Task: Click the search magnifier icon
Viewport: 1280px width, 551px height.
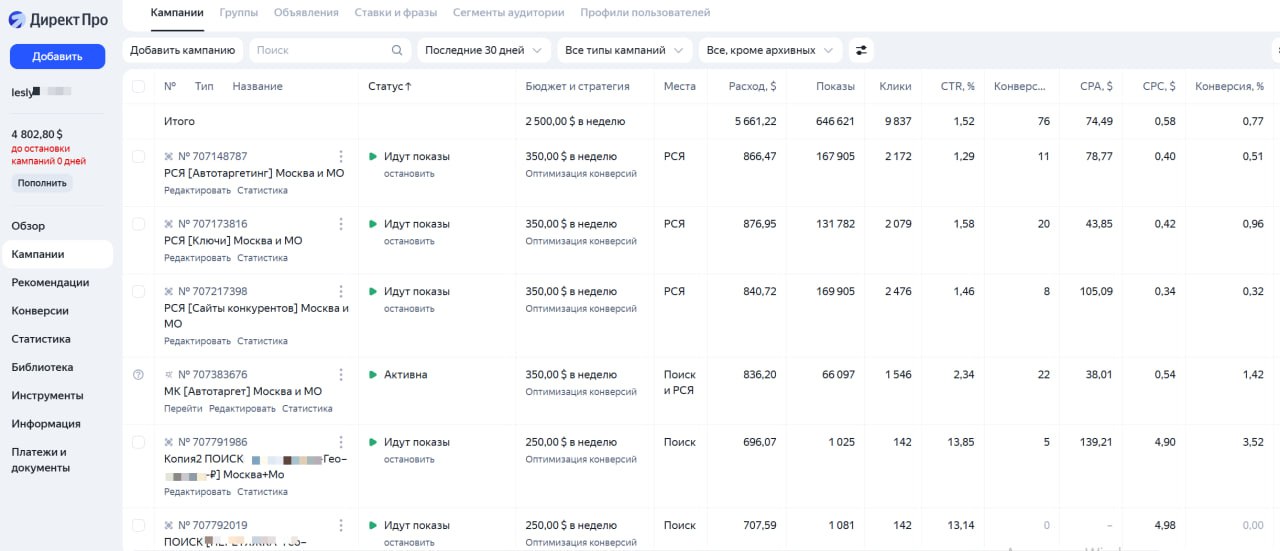Action: [x=397, y=50]
